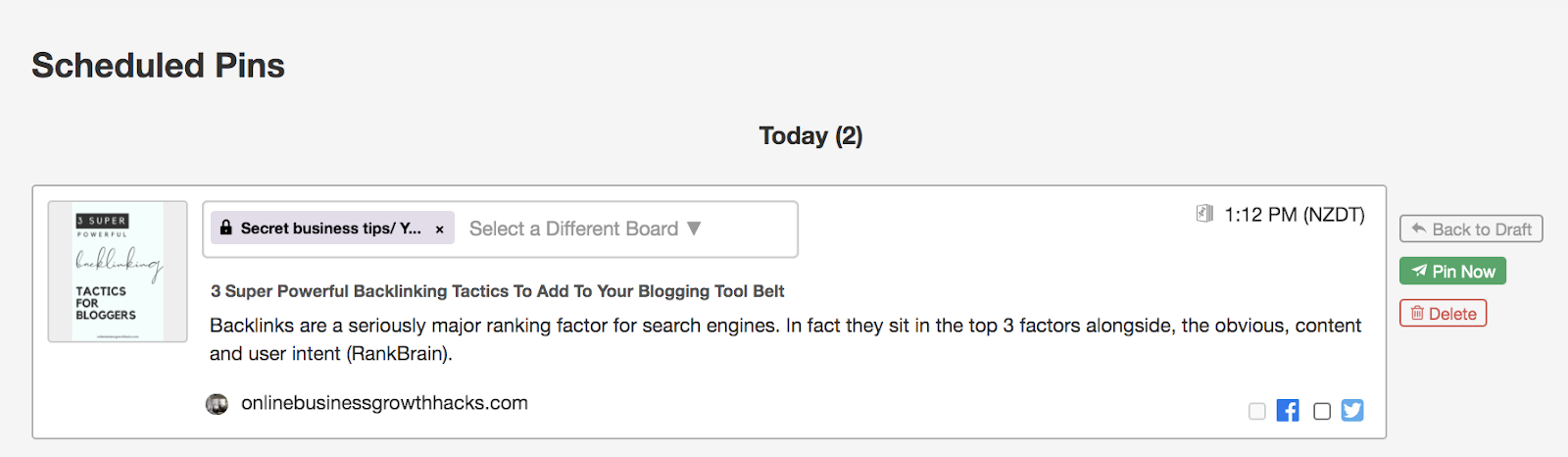Viewport: 1568px width, 457px height.
Task: Send the pin Back to Draft
Action: [x=1471, y=228]
